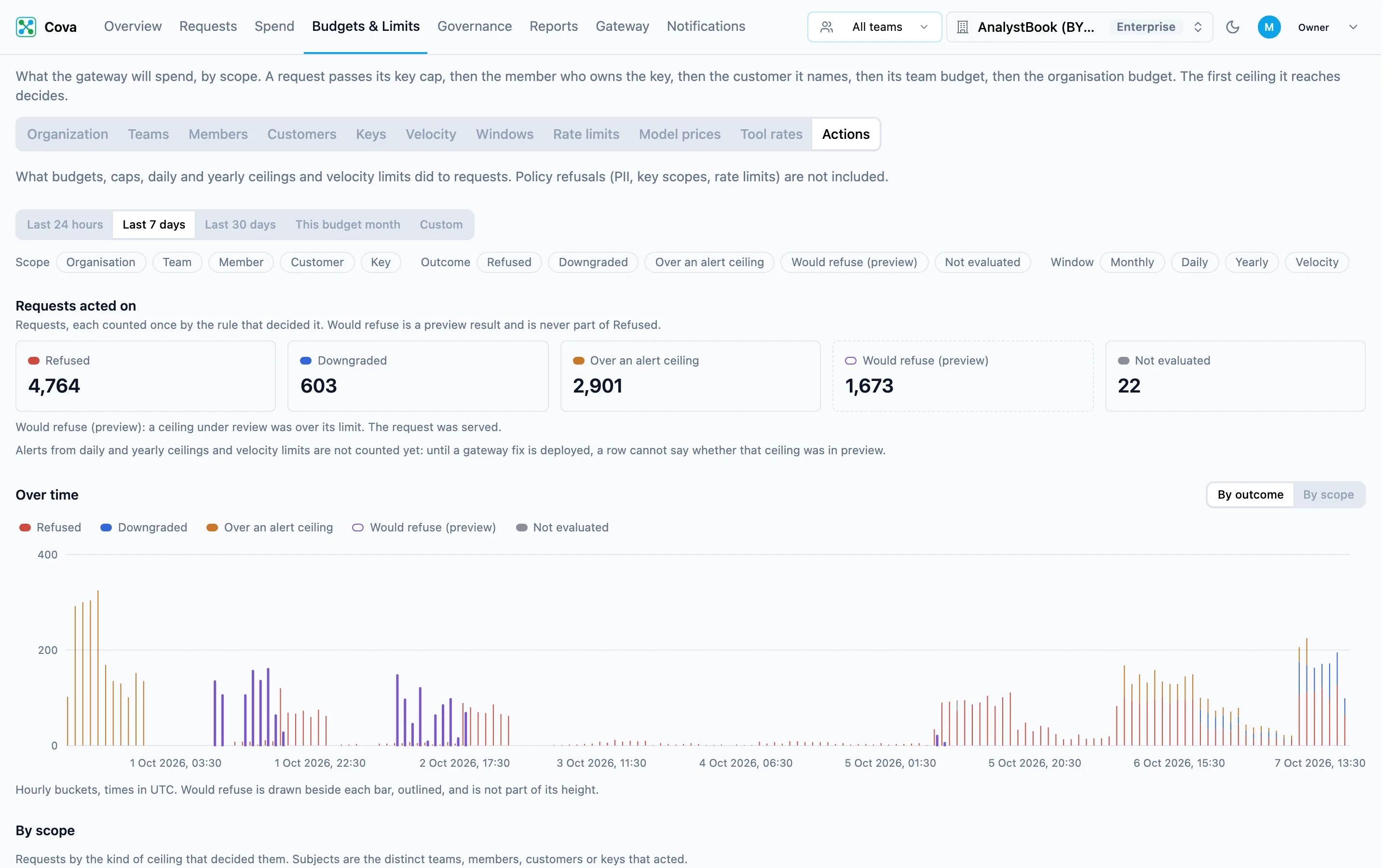Screen dimensions: 1389x868
Task: Toggle the Downgraded outcome filter chip
Action: [593, 262]
